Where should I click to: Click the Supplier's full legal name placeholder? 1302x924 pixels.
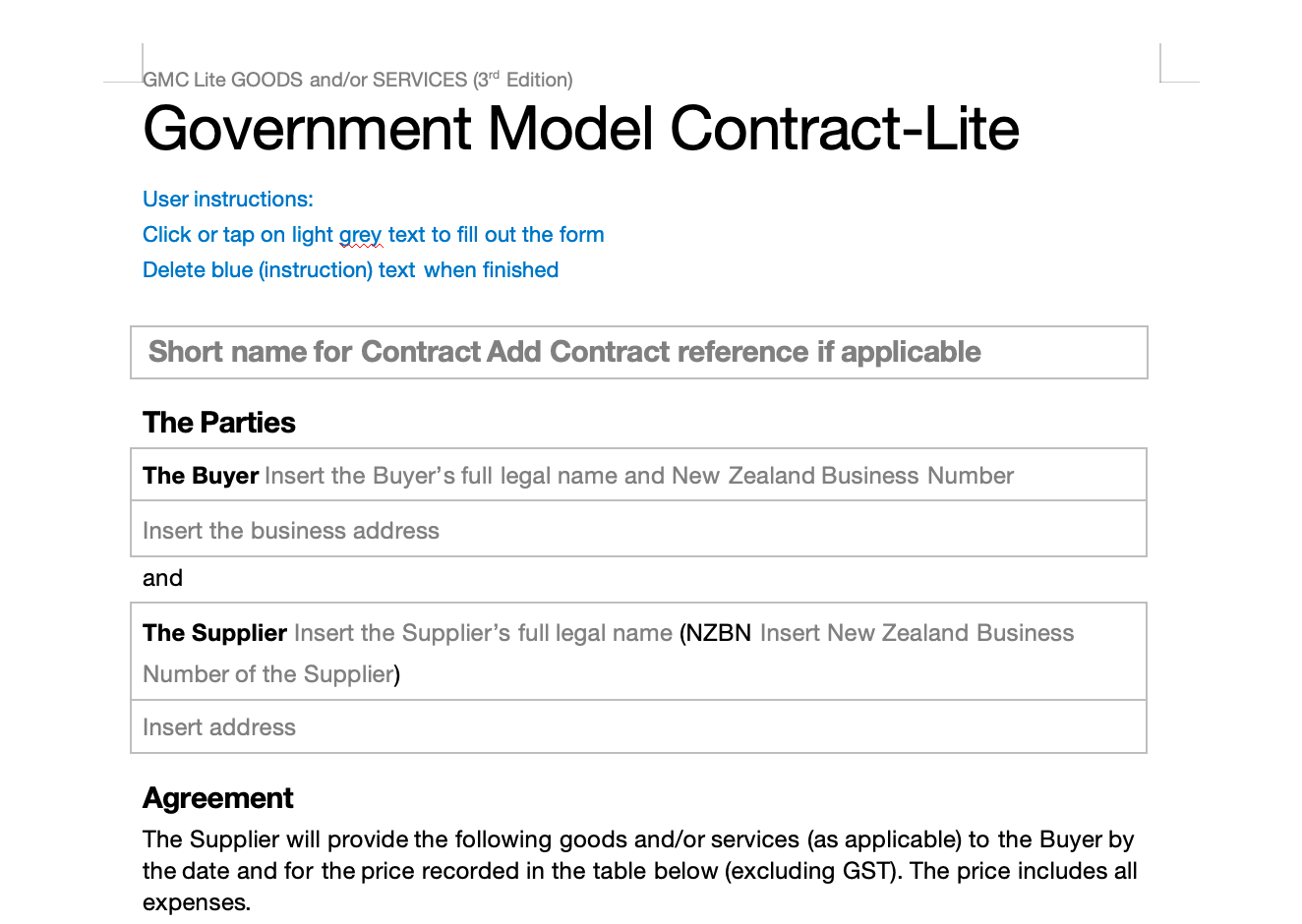(x=483, y=633)
